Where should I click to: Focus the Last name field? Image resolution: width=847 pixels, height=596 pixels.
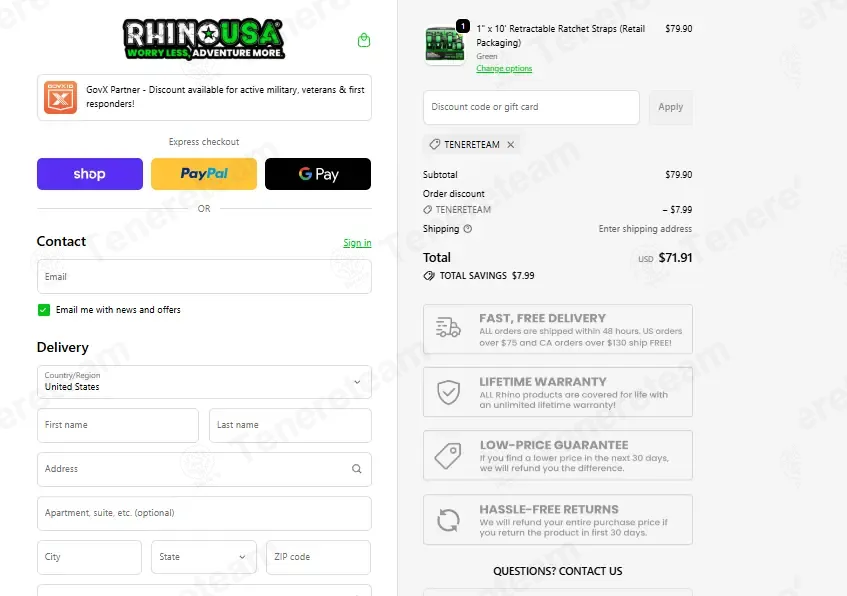point(290,425)
